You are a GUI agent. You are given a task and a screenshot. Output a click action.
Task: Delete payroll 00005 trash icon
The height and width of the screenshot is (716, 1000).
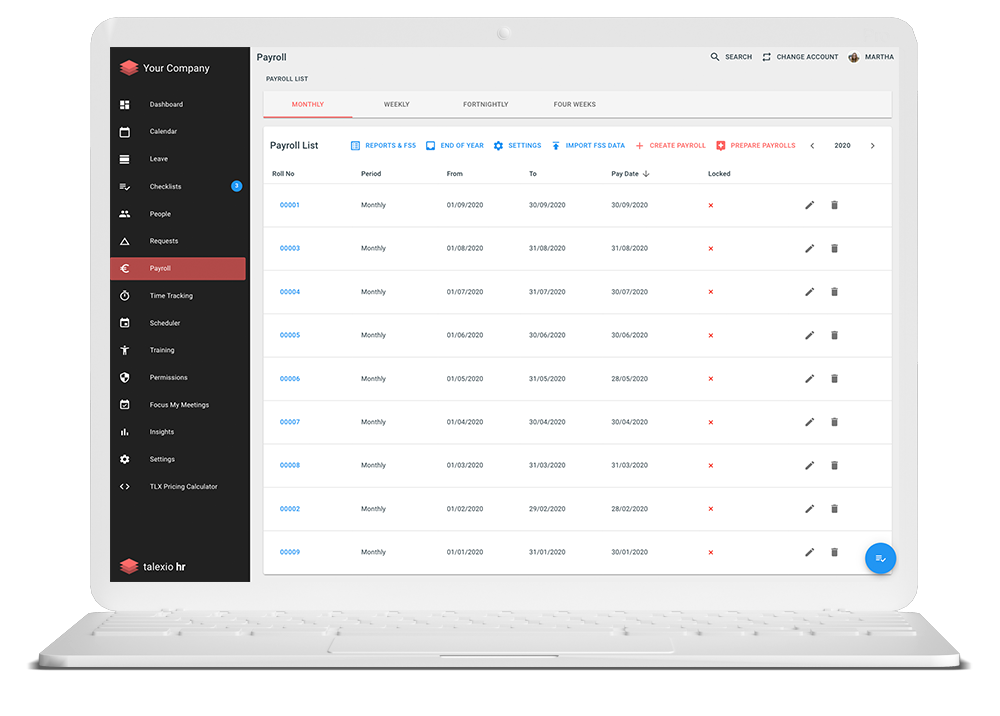point(834,335)
